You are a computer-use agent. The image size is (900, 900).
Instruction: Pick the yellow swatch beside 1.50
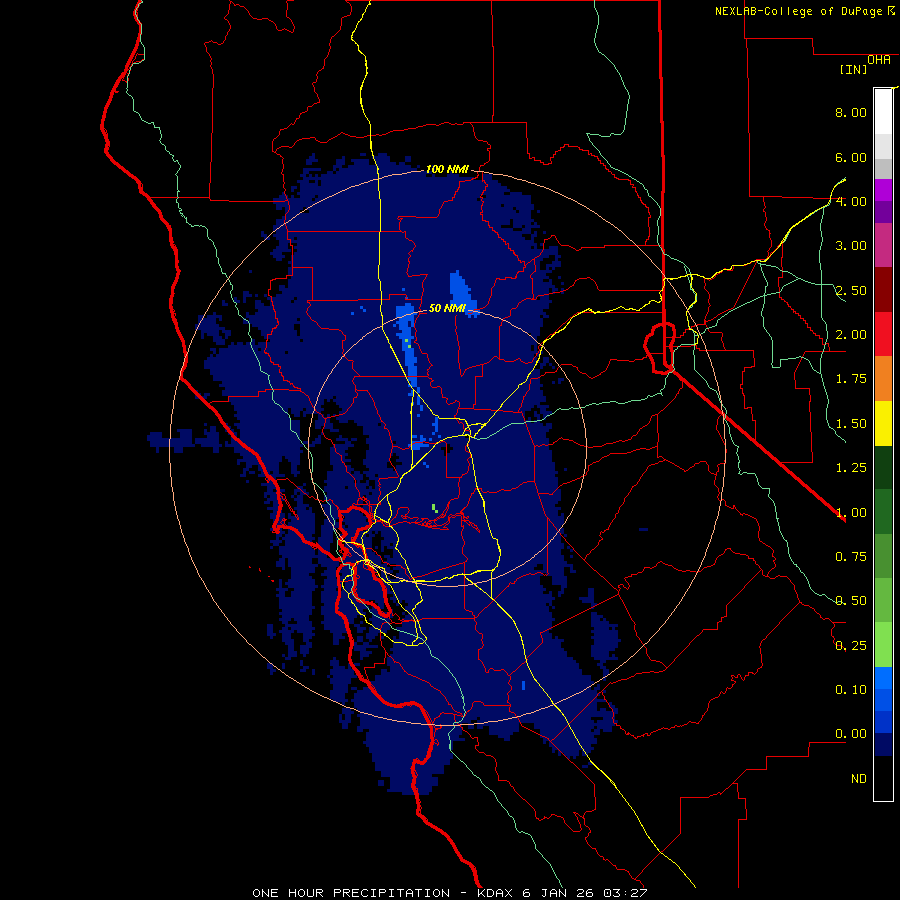click(x=883, y=423)
